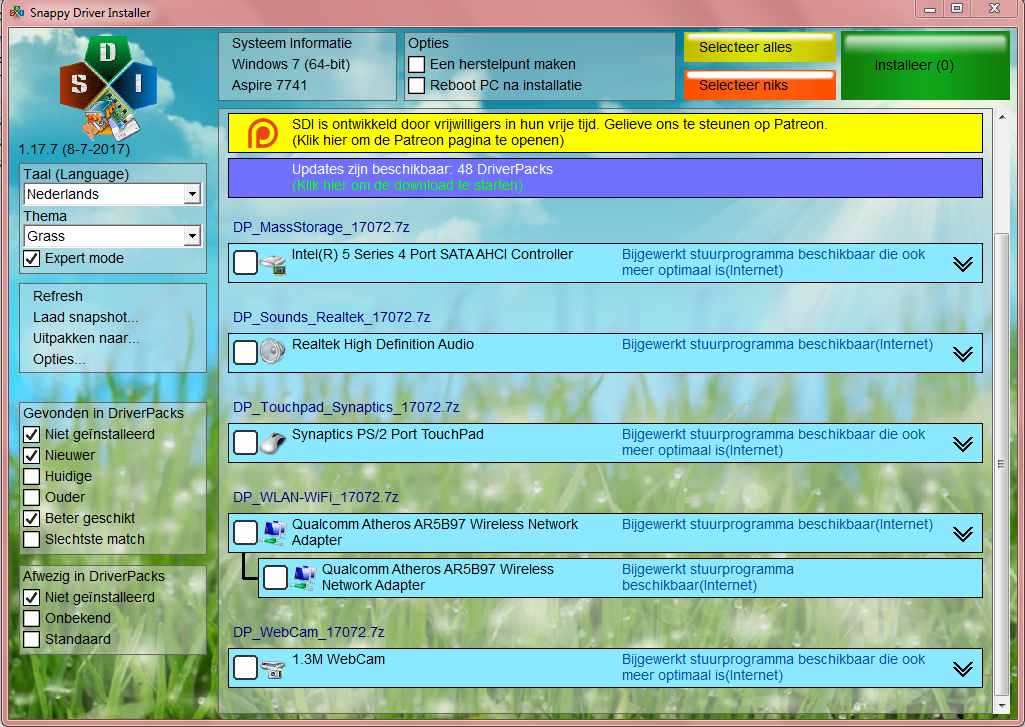Tick the nested Qualcomm Atheros AR5B97 checkbox
Viewport: 1025px width, 727px height.
pos(275,577)
